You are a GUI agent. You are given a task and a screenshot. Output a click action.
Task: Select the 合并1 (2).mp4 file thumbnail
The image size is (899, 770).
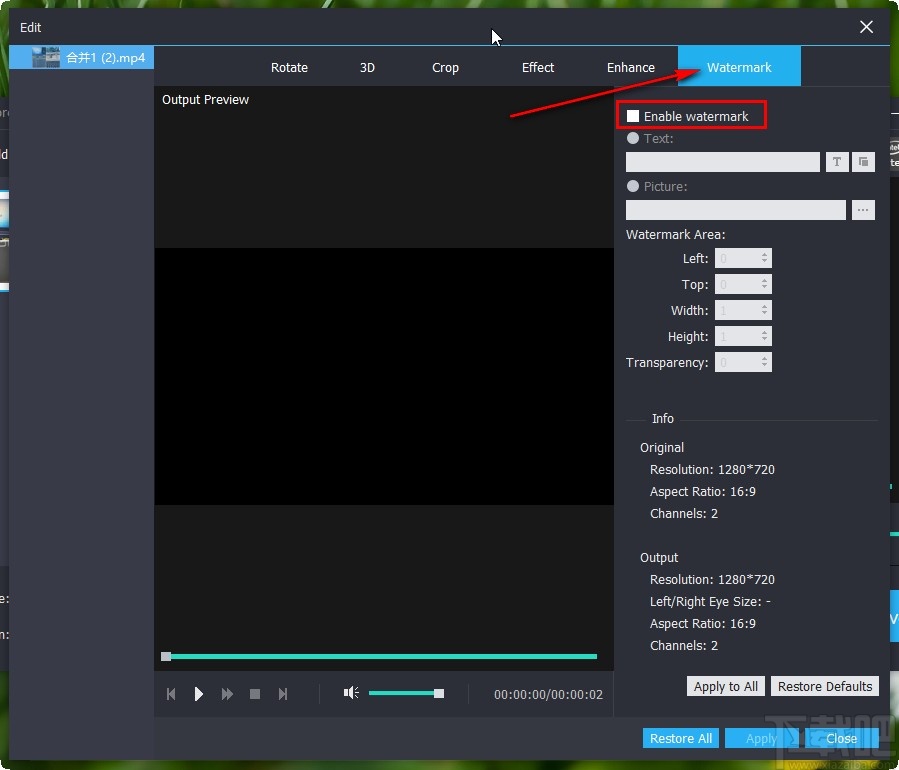pyautogui.click(x=46, y=57)
